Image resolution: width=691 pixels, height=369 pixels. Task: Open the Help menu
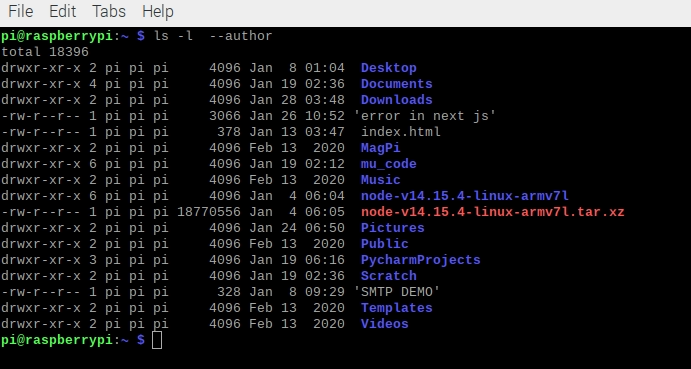pyautogui.click(x=158, y=11)
